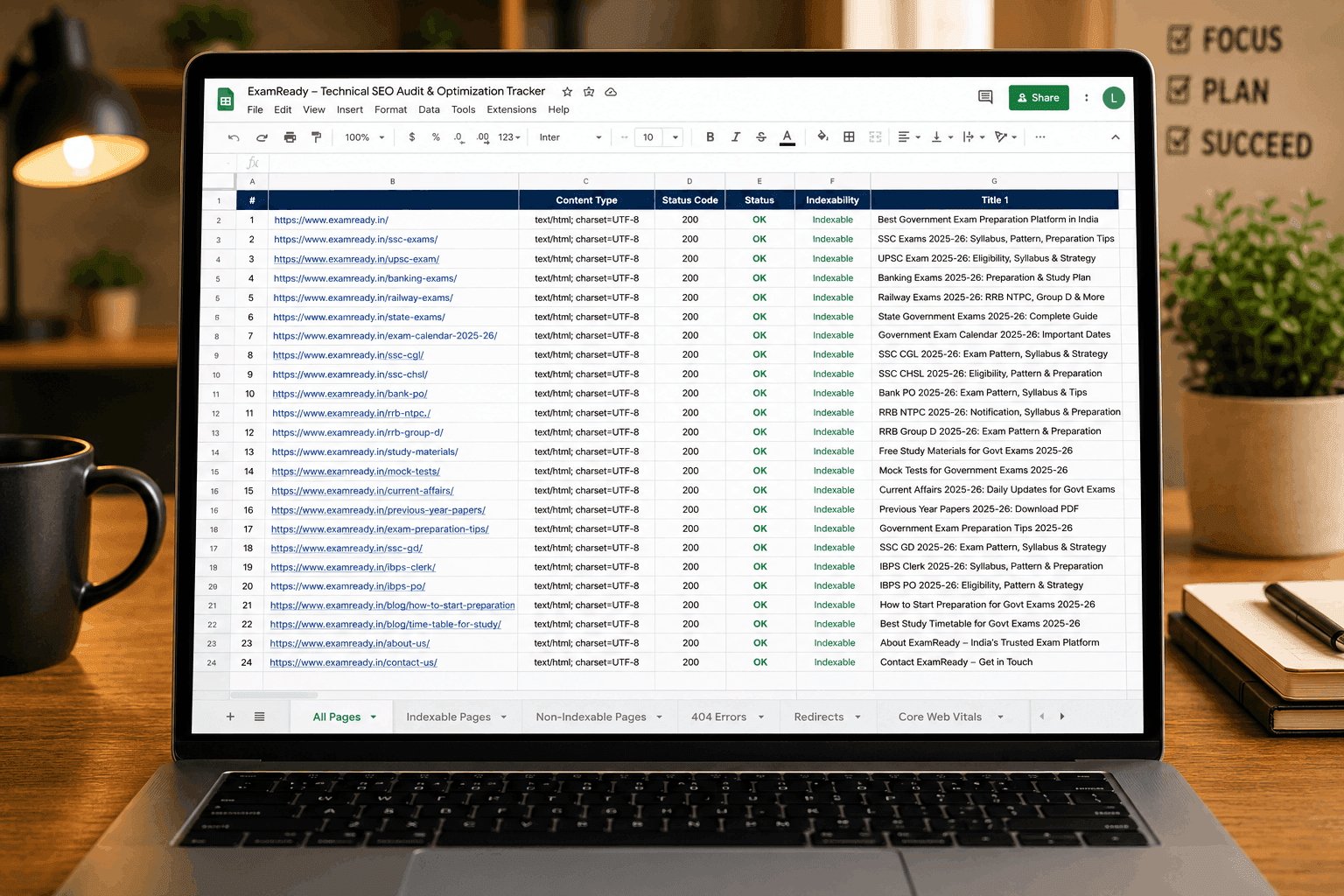Open the text rotation dropdown

pyautogui.click(x=1005, y=136)
